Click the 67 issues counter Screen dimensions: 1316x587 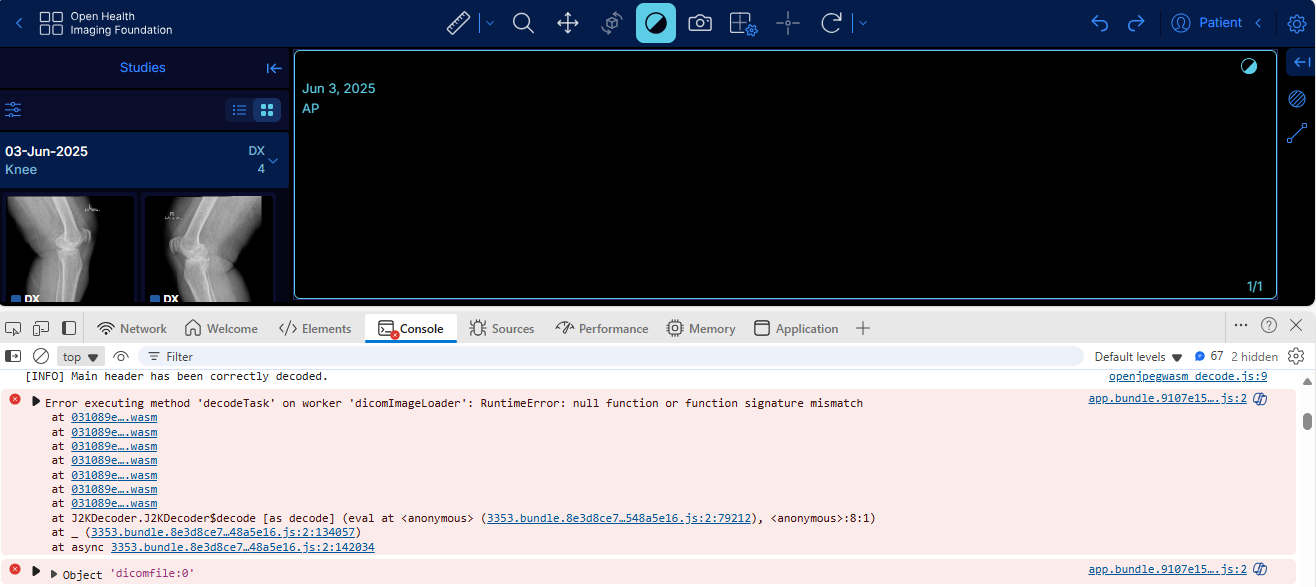point(1209,357)
